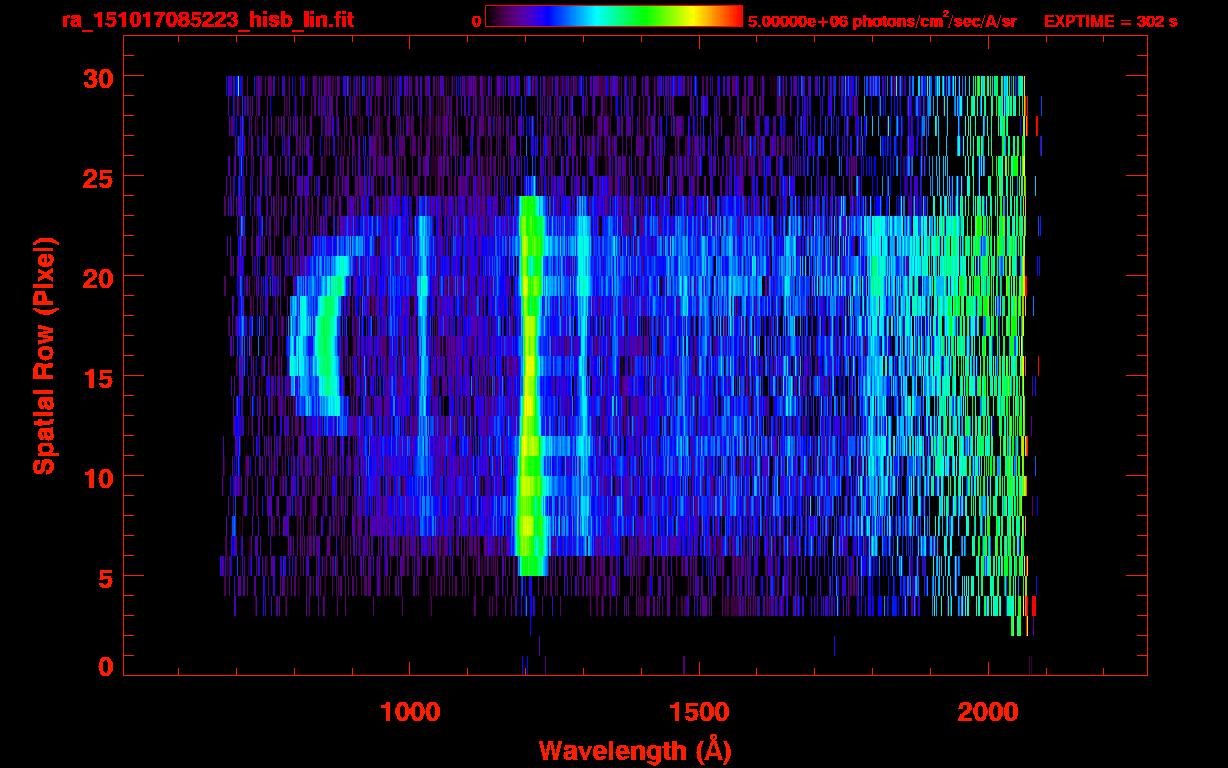Screen dimensions: 1228x768
Task: Click the 1500 wavelength tick label
Action: click(x=698, y=712)
